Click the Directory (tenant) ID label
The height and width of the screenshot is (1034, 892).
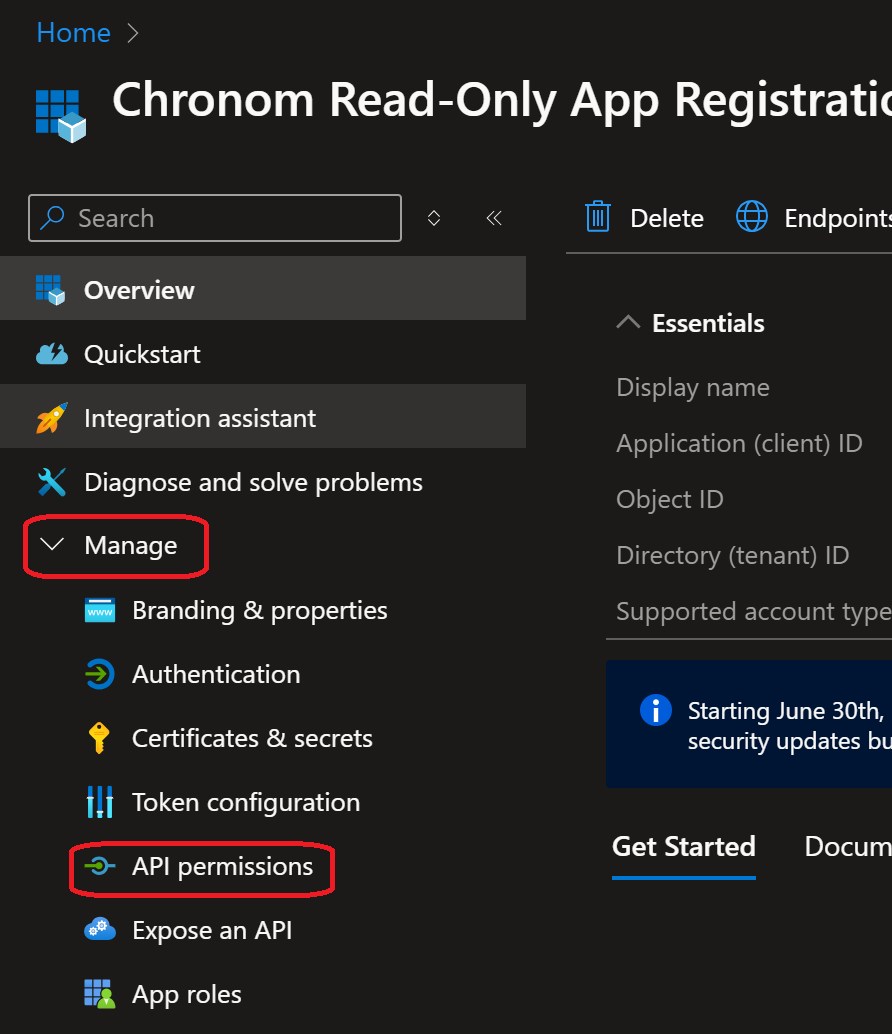pyautogui.click(x=732, y=556)
